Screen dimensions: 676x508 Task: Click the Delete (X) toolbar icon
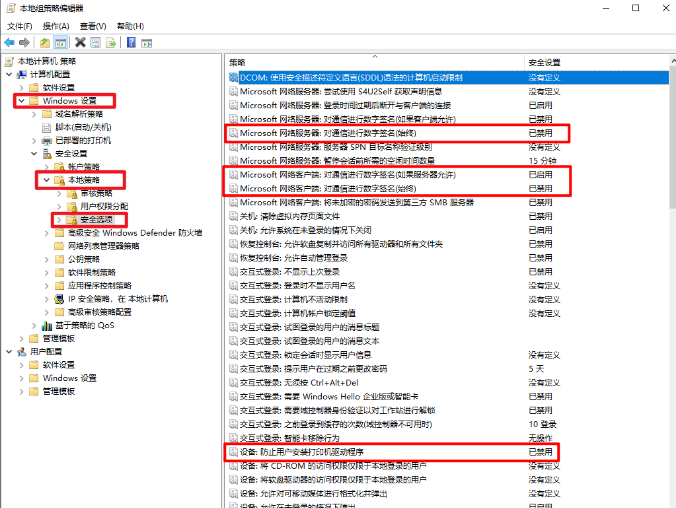point(80,43)
